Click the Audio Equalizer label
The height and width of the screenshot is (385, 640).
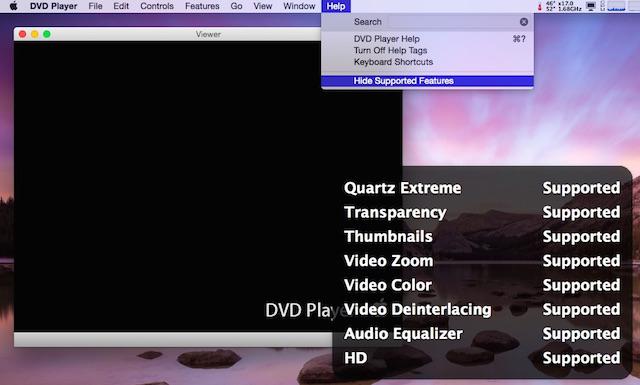pyautogui.click(x=403, y=334)
